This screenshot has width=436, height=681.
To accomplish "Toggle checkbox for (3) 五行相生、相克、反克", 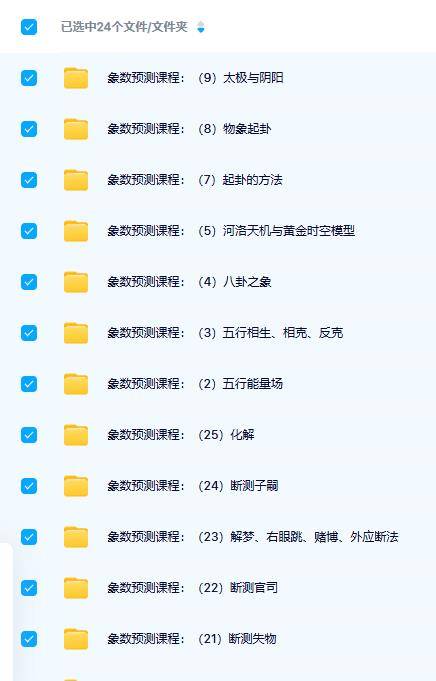I will point(29,333).
